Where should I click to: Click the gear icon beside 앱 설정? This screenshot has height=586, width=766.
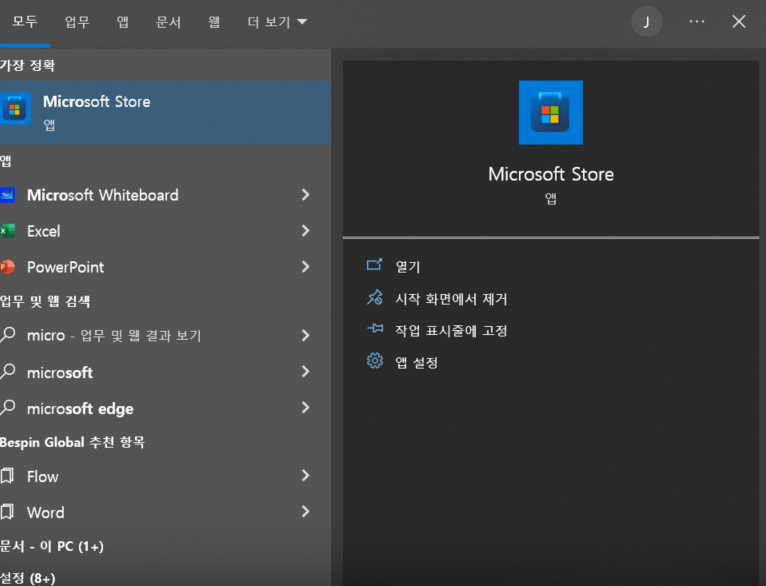[375, 361]
